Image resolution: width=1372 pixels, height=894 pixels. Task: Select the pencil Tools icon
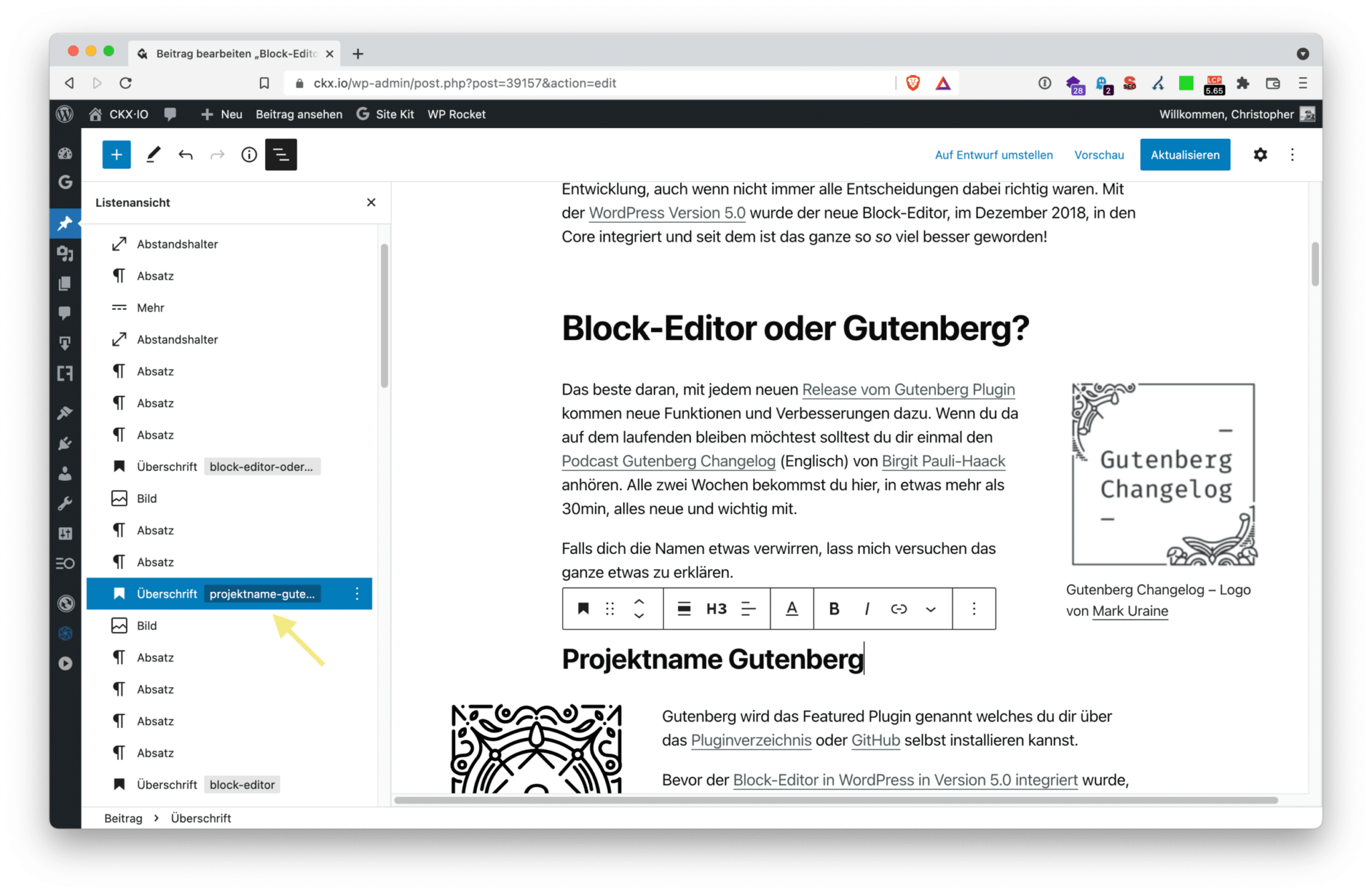[153, 155]
